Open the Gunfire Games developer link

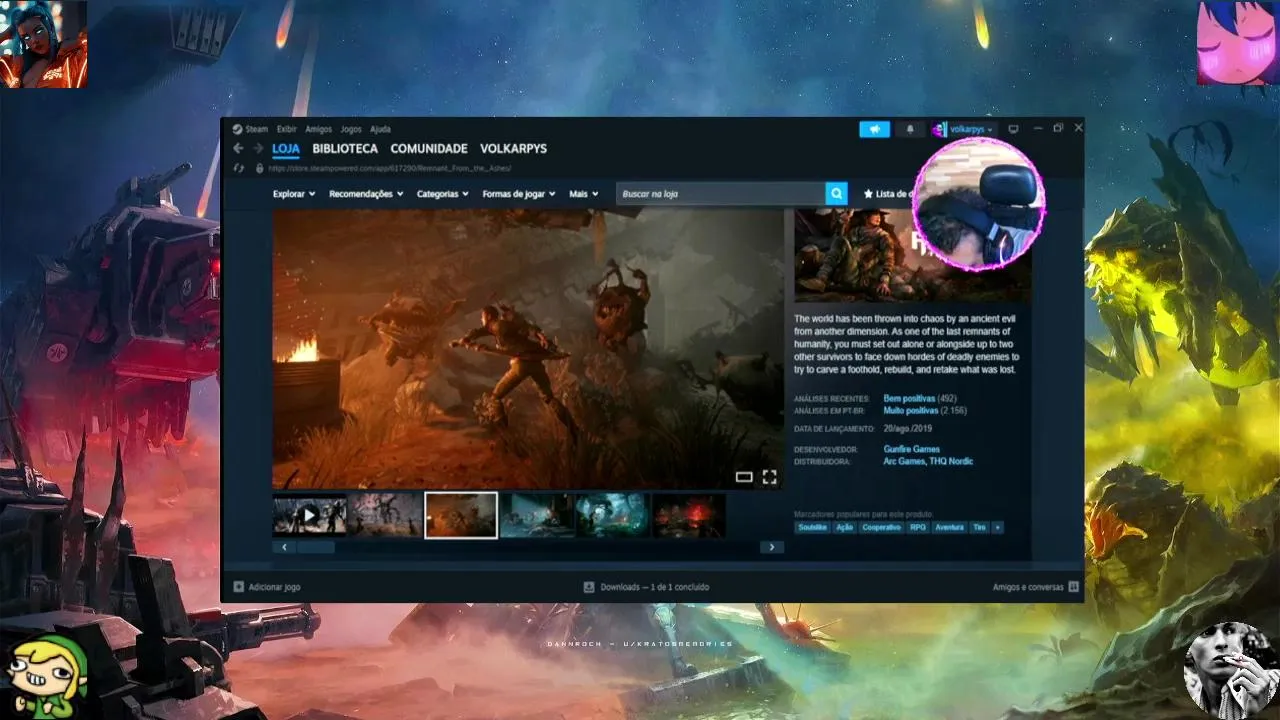[912, 449]
